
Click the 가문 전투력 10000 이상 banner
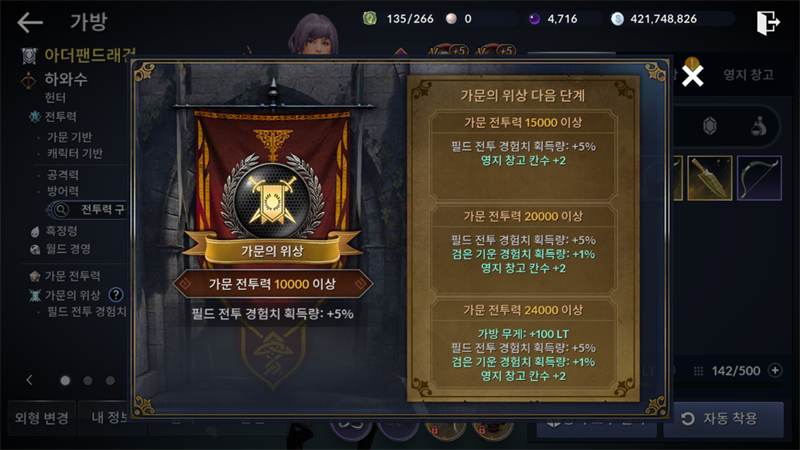(x=272, y=284)
